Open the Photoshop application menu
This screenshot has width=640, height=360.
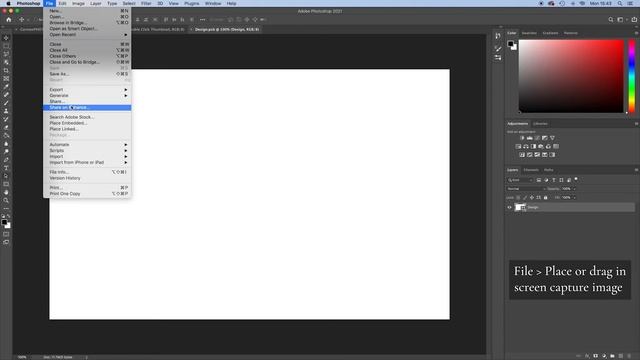[x=29, y=3]
